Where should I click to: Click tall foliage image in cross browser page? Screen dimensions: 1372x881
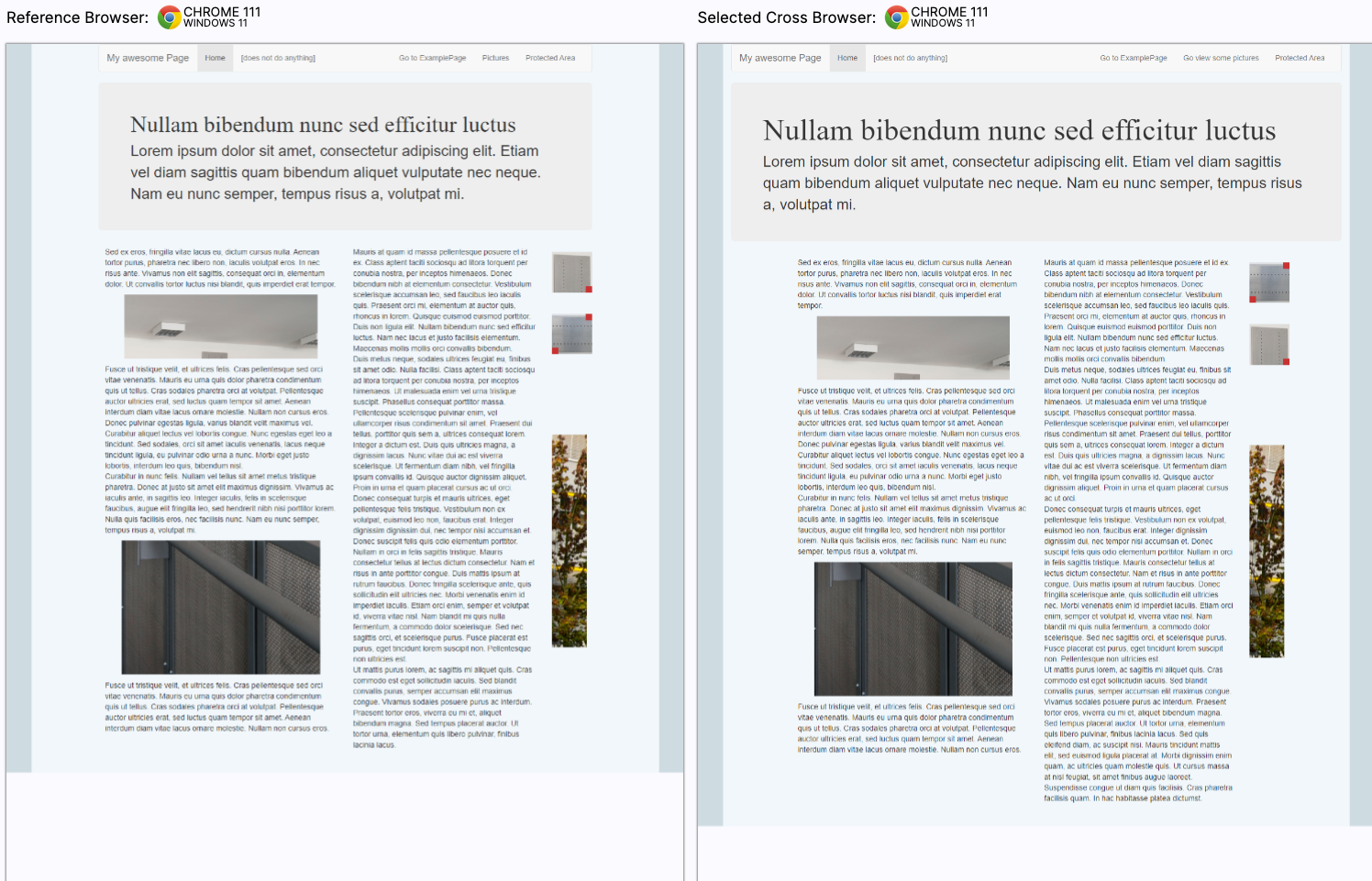coord(1267,551)
